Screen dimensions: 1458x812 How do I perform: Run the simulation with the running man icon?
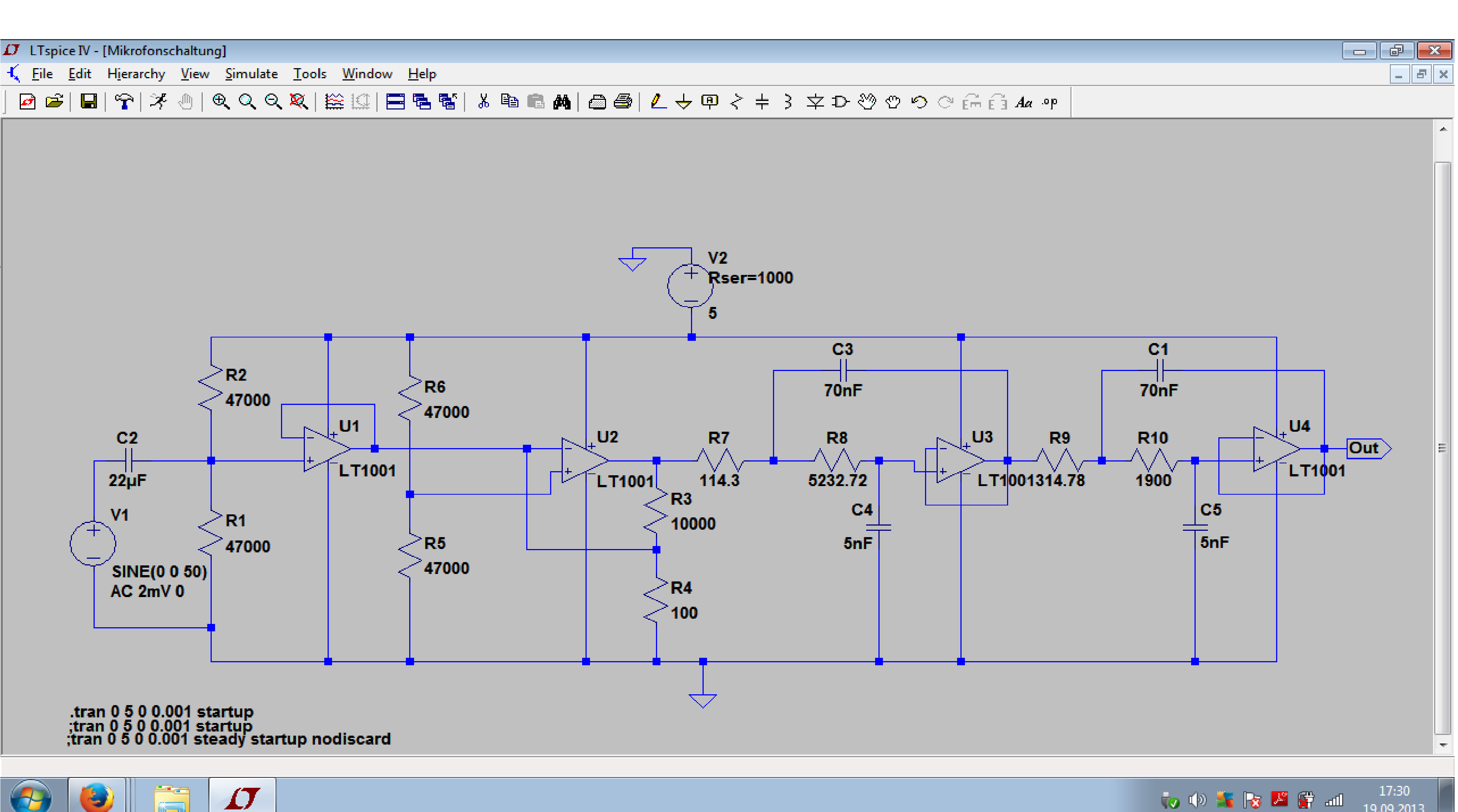pos(159,102)
